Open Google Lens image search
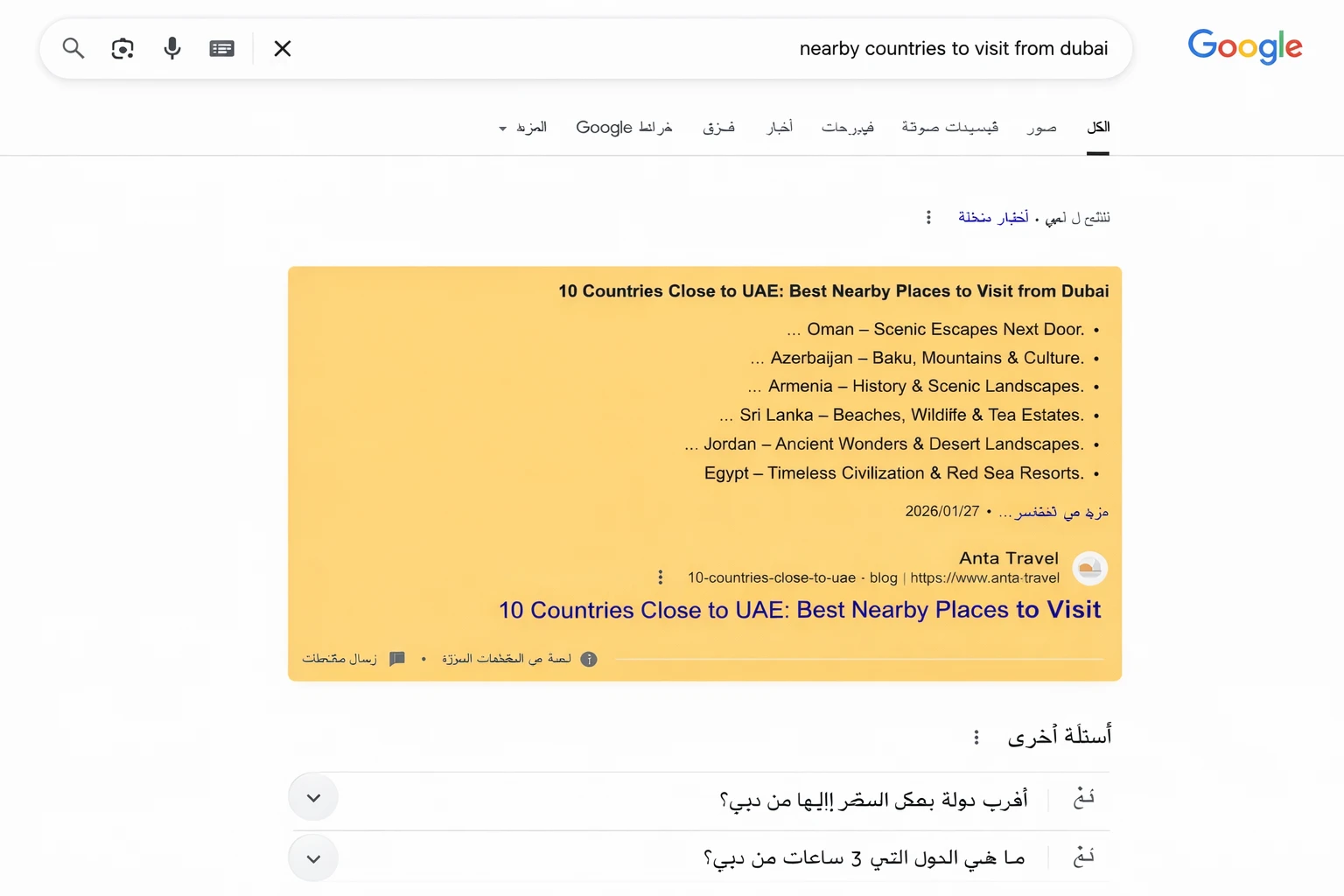This screenshot has width=1344, height=896. coord(122,48)
